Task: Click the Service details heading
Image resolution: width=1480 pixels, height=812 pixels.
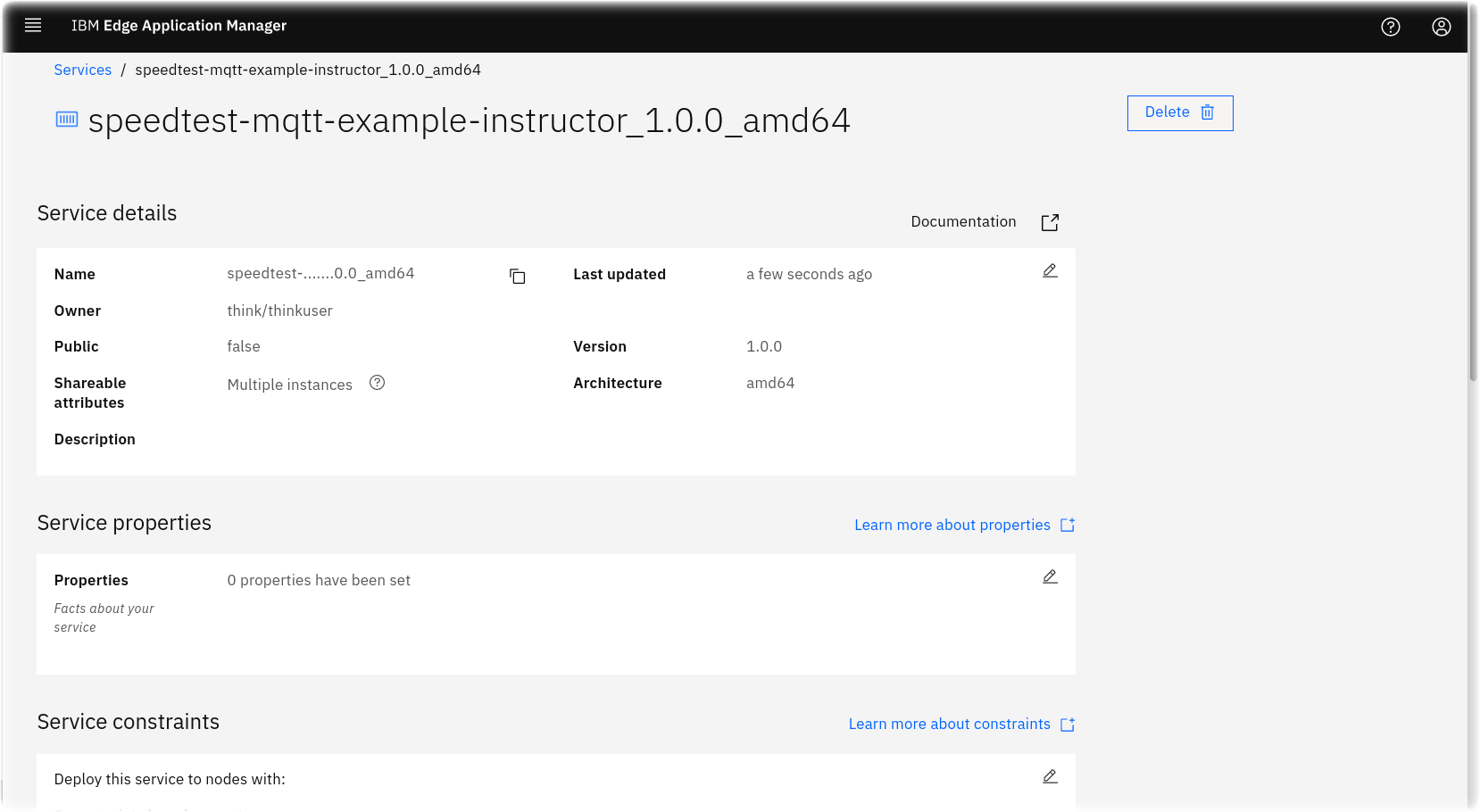Action: point(107,213)
